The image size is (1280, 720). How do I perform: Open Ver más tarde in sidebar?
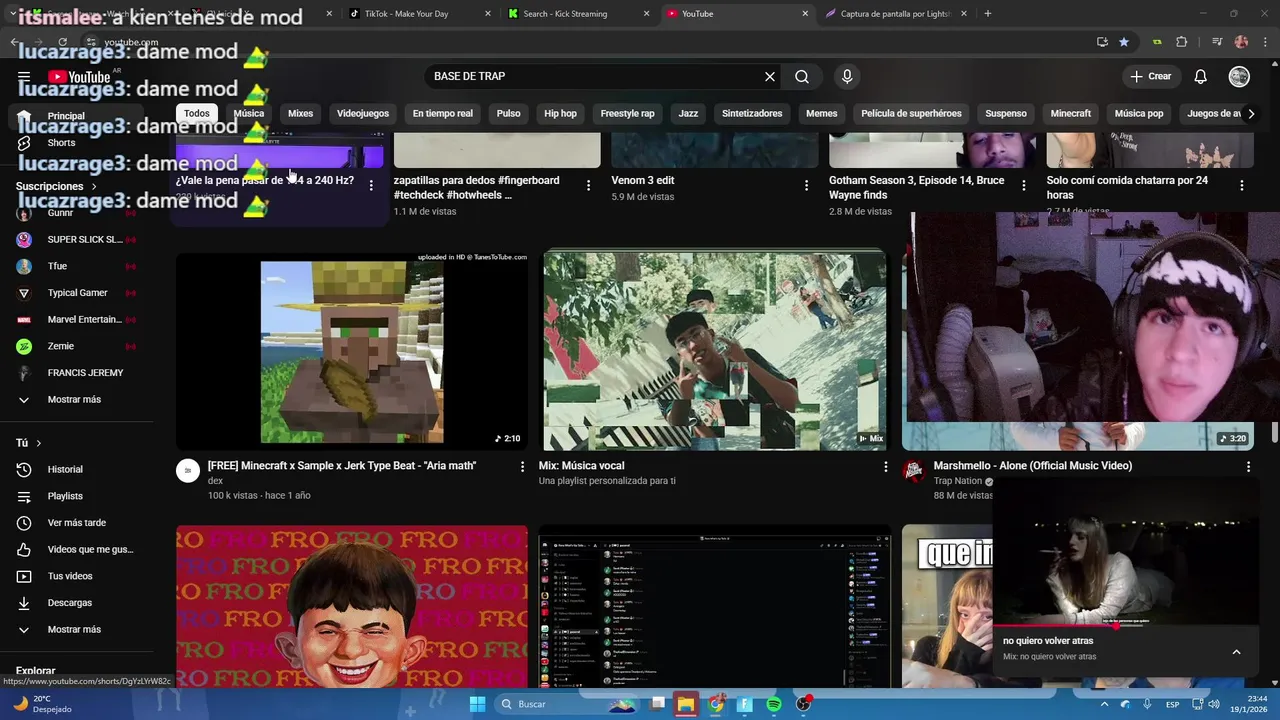(x=77, y=523)
